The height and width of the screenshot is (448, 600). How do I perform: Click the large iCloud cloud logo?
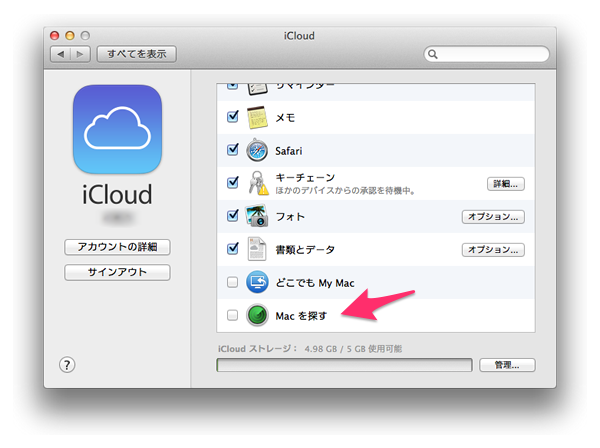tap(117, 129)
